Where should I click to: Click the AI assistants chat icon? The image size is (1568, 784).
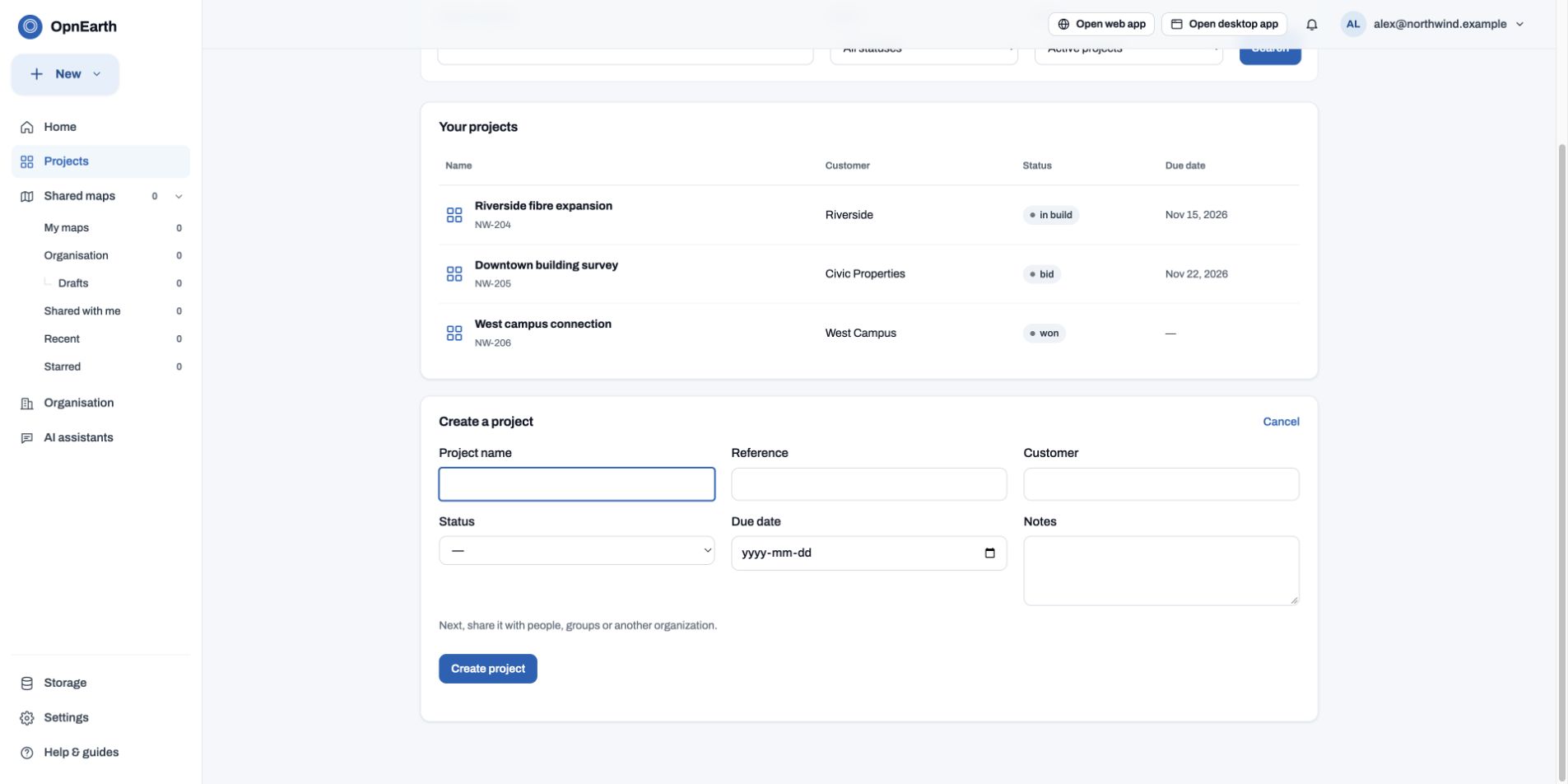pos(27,438)
